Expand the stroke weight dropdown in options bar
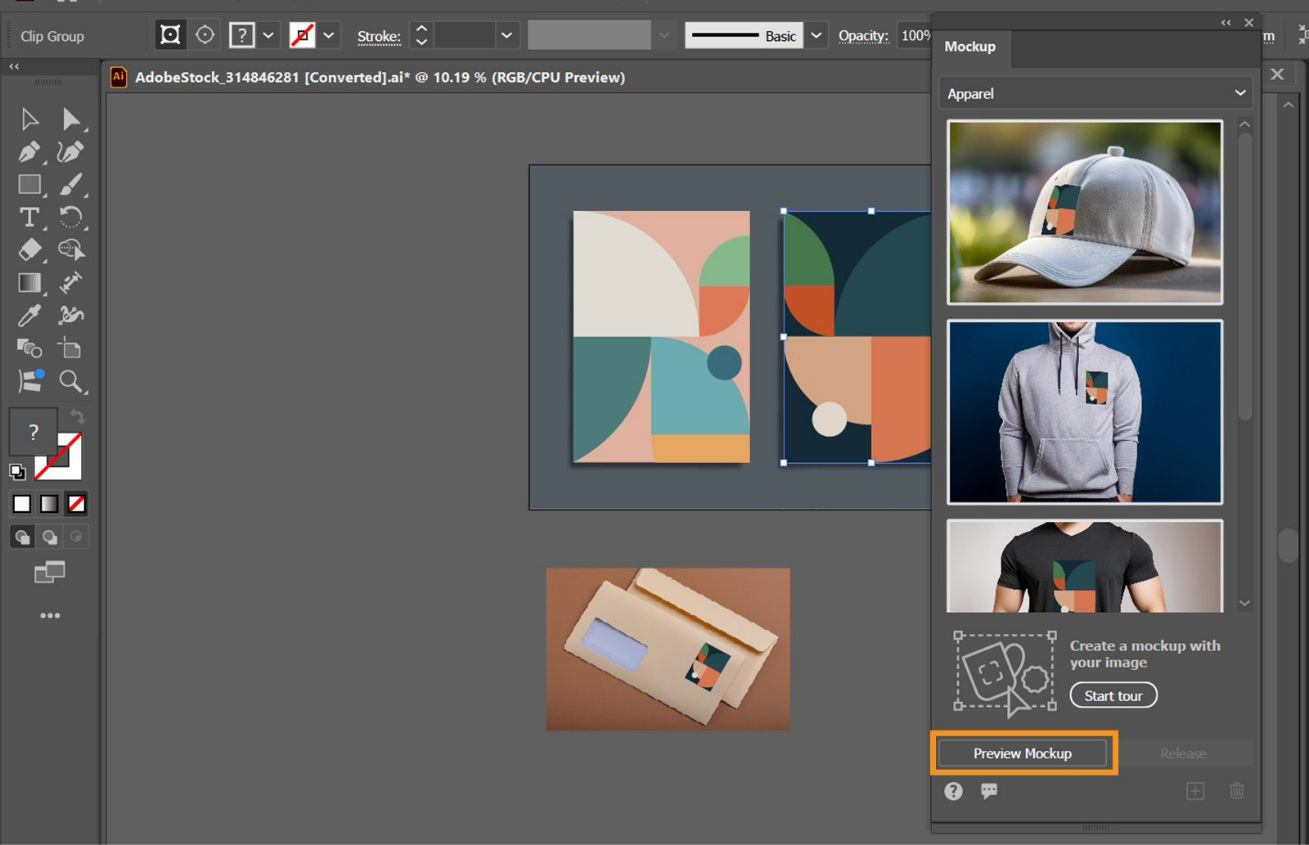The height and width of the screenshot is (845, 1309). click(x=507, y=34)
